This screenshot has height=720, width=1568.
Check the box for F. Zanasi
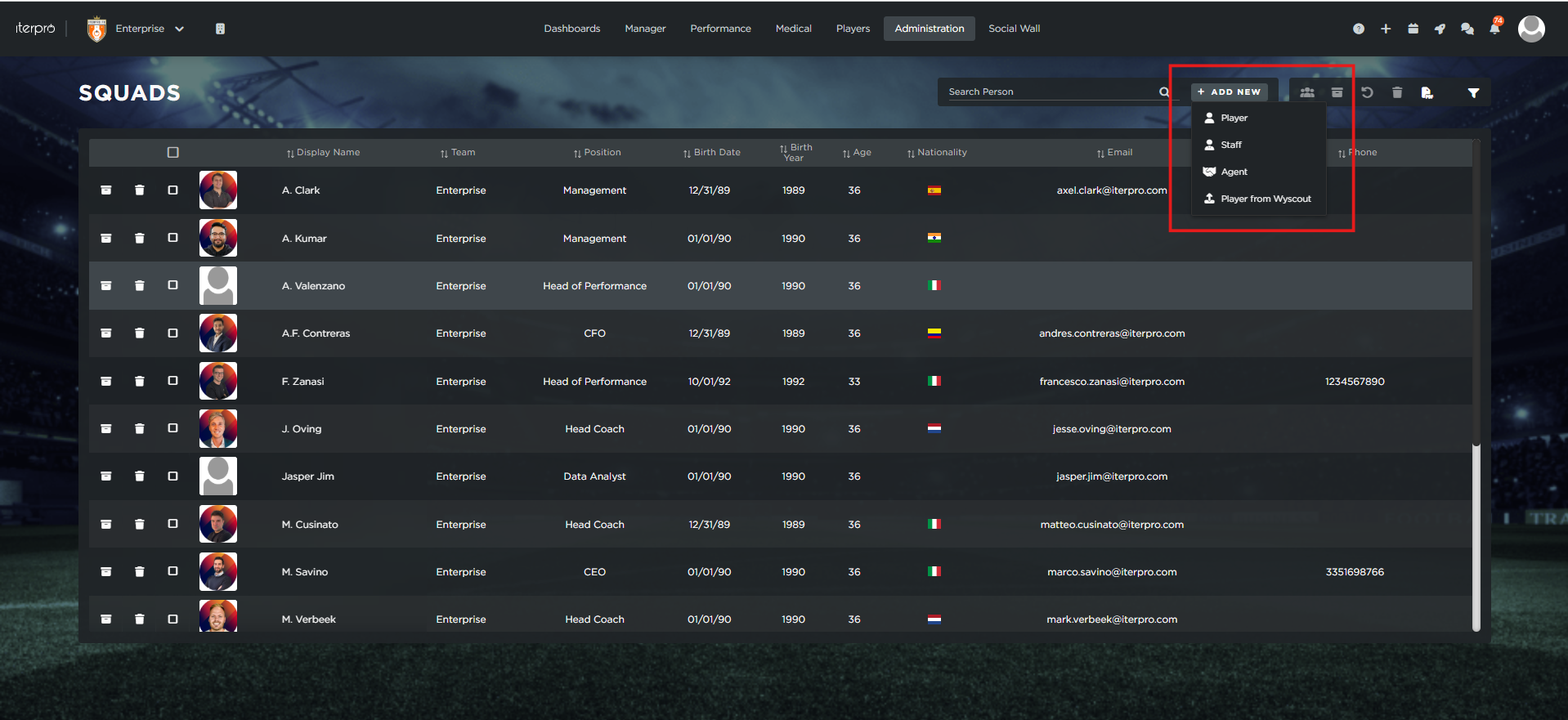(172, 381)
